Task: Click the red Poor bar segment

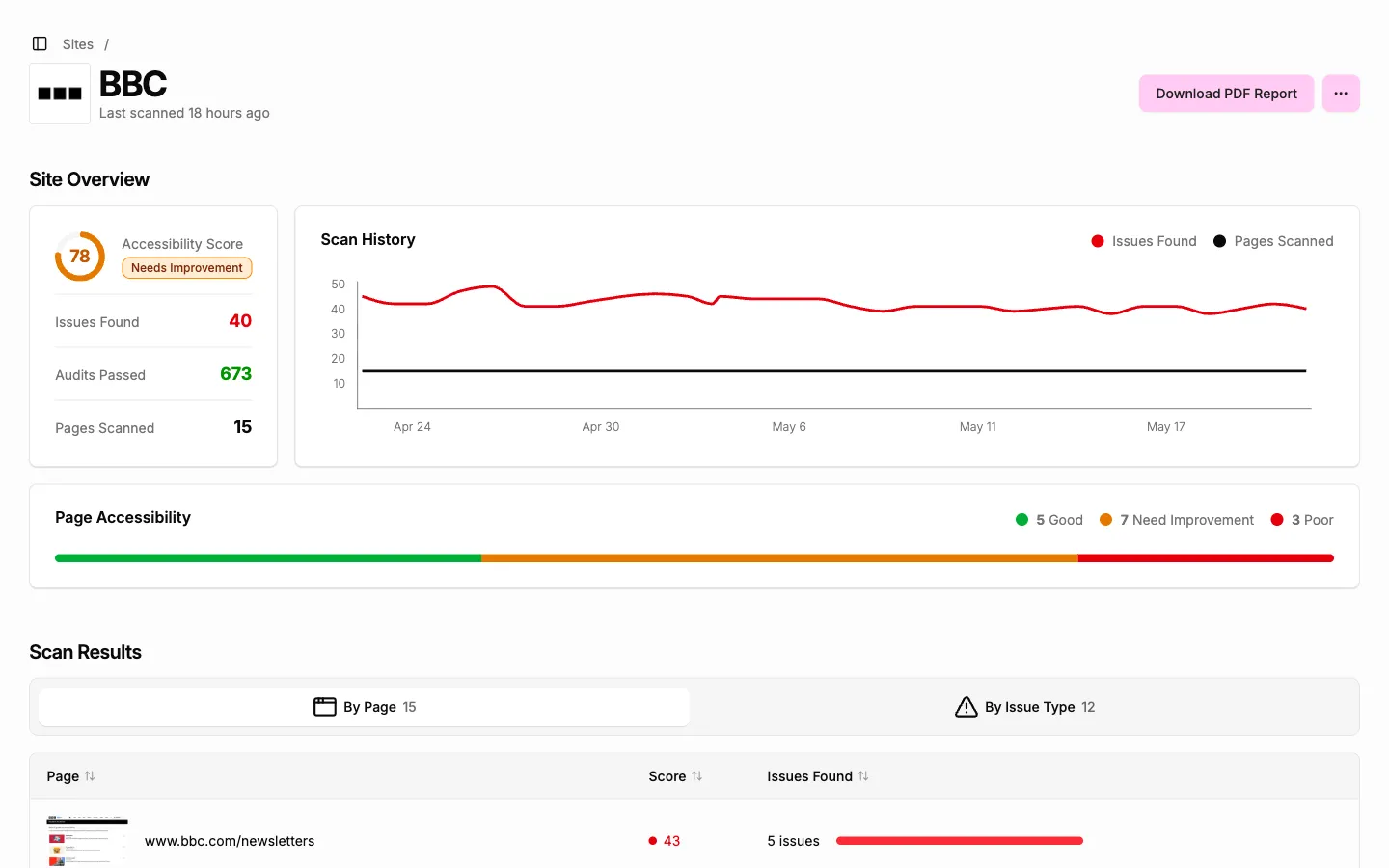Action: pyautogui.click(x=1206, y=558)
